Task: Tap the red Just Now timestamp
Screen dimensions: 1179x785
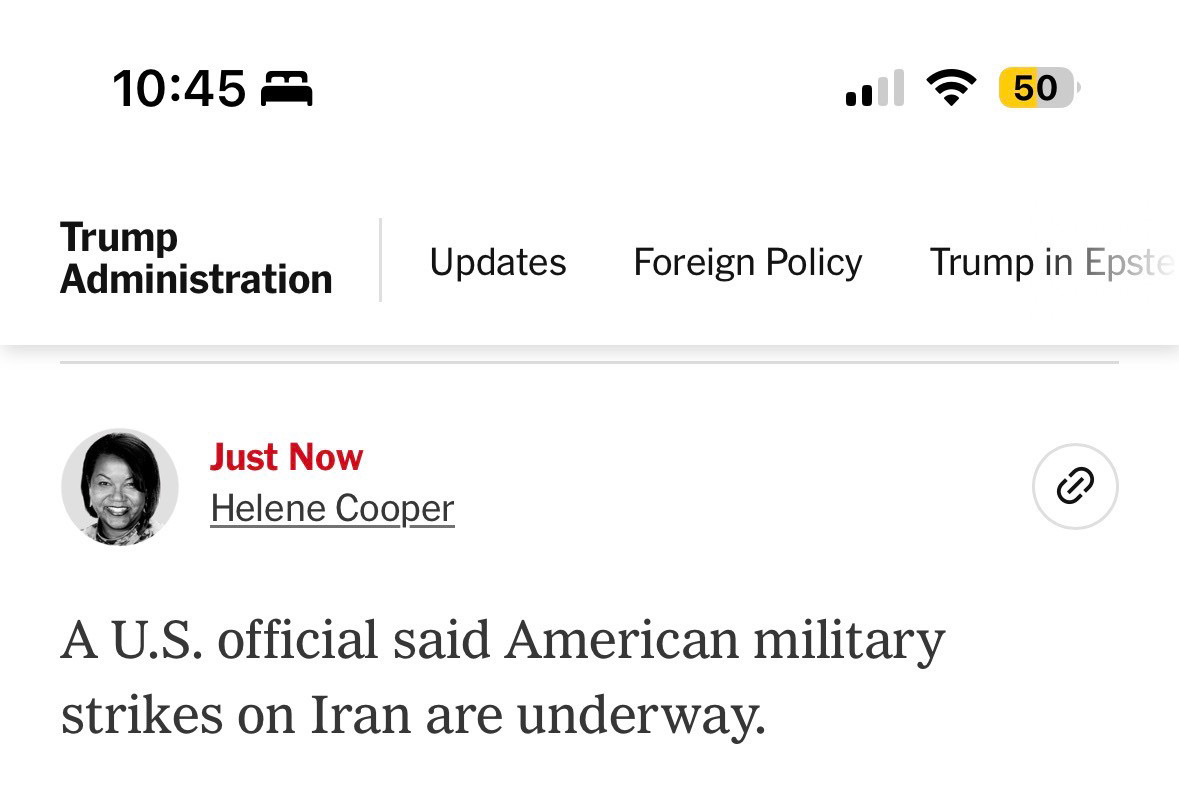Action: pyautogui.click(x=286, y=457)
